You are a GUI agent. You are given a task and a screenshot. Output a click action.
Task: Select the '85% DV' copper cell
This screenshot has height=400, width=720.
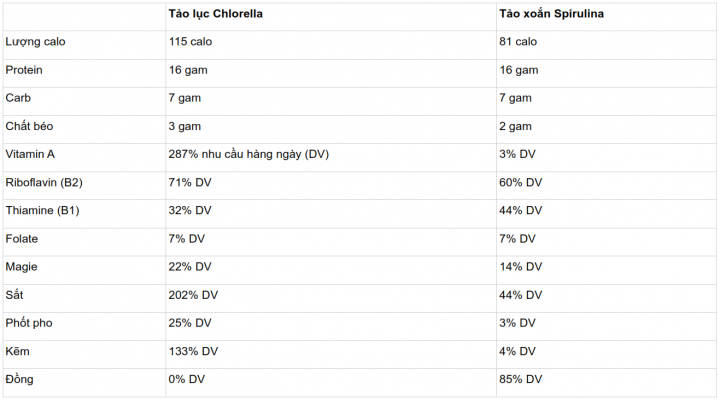tap(520, 380)
